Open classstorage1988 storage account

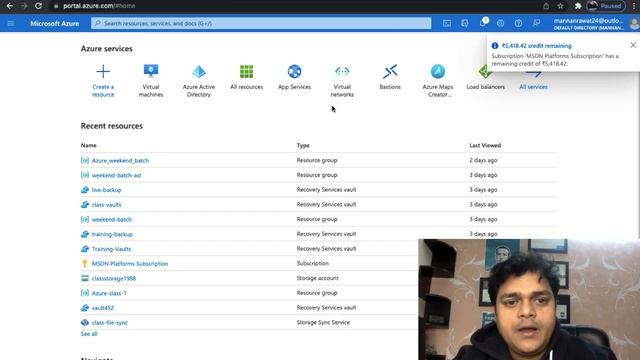click(113, 278)
